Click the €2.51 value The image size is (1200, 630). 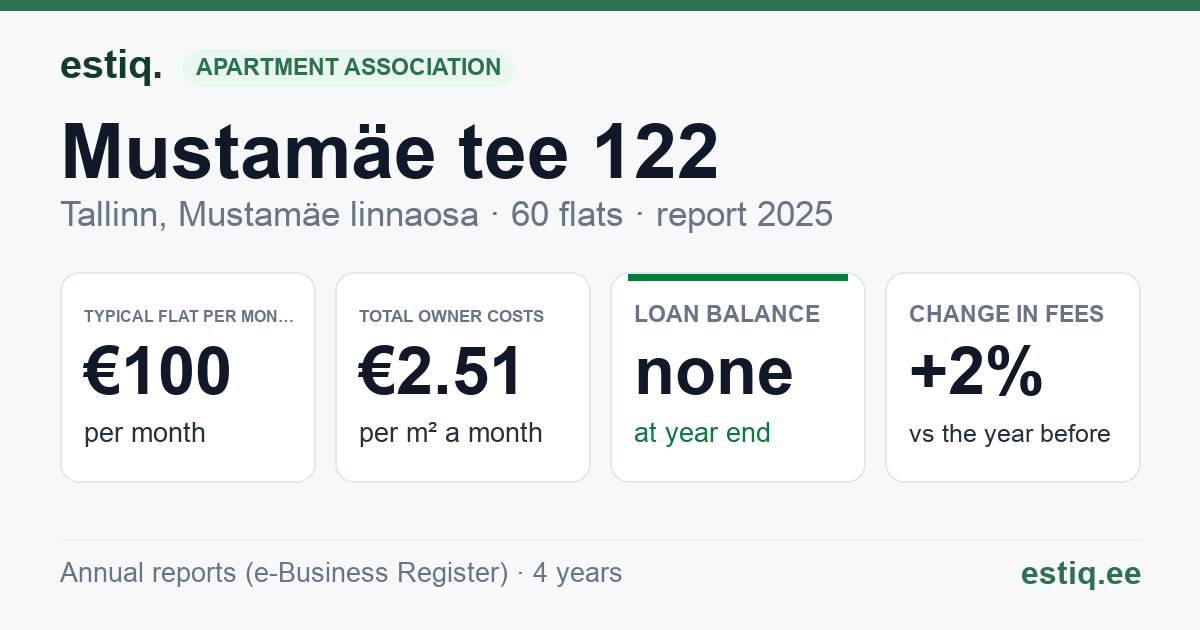pyautogui.click(x=441, y=372)
